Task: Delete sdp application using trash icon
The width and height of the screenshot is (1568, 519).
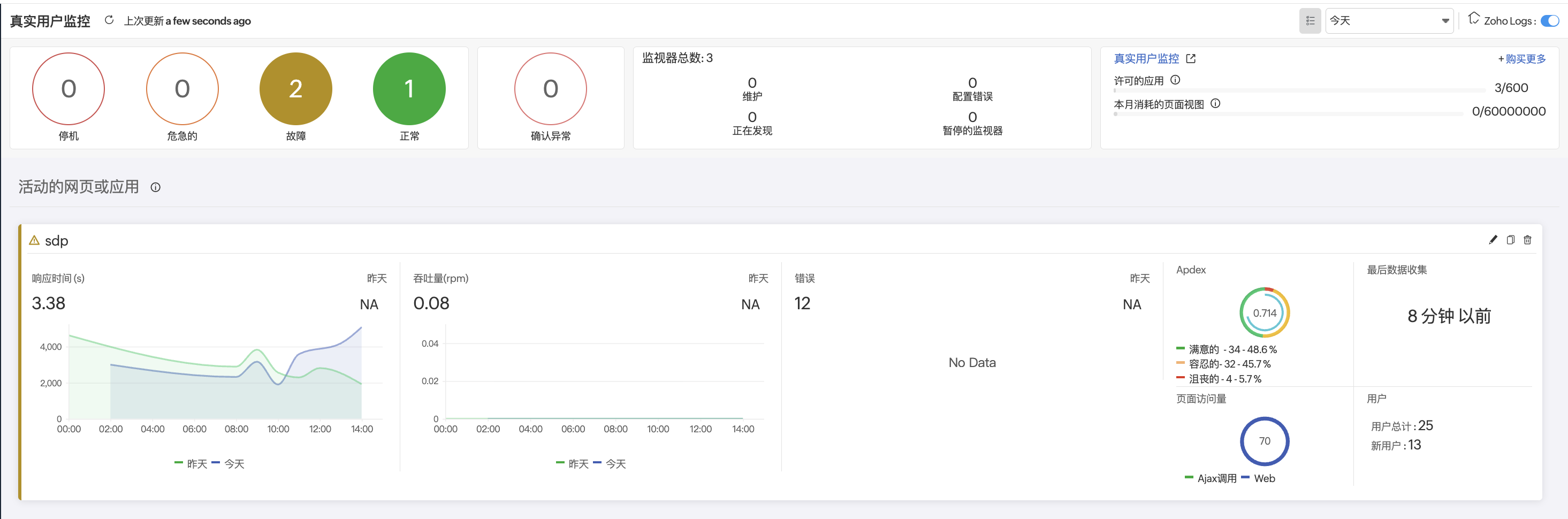Action: click(x=1527, y=240)
